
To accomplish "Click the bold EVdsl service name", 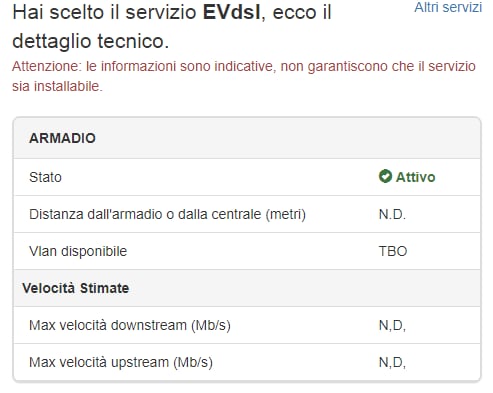I will [232, 12].
